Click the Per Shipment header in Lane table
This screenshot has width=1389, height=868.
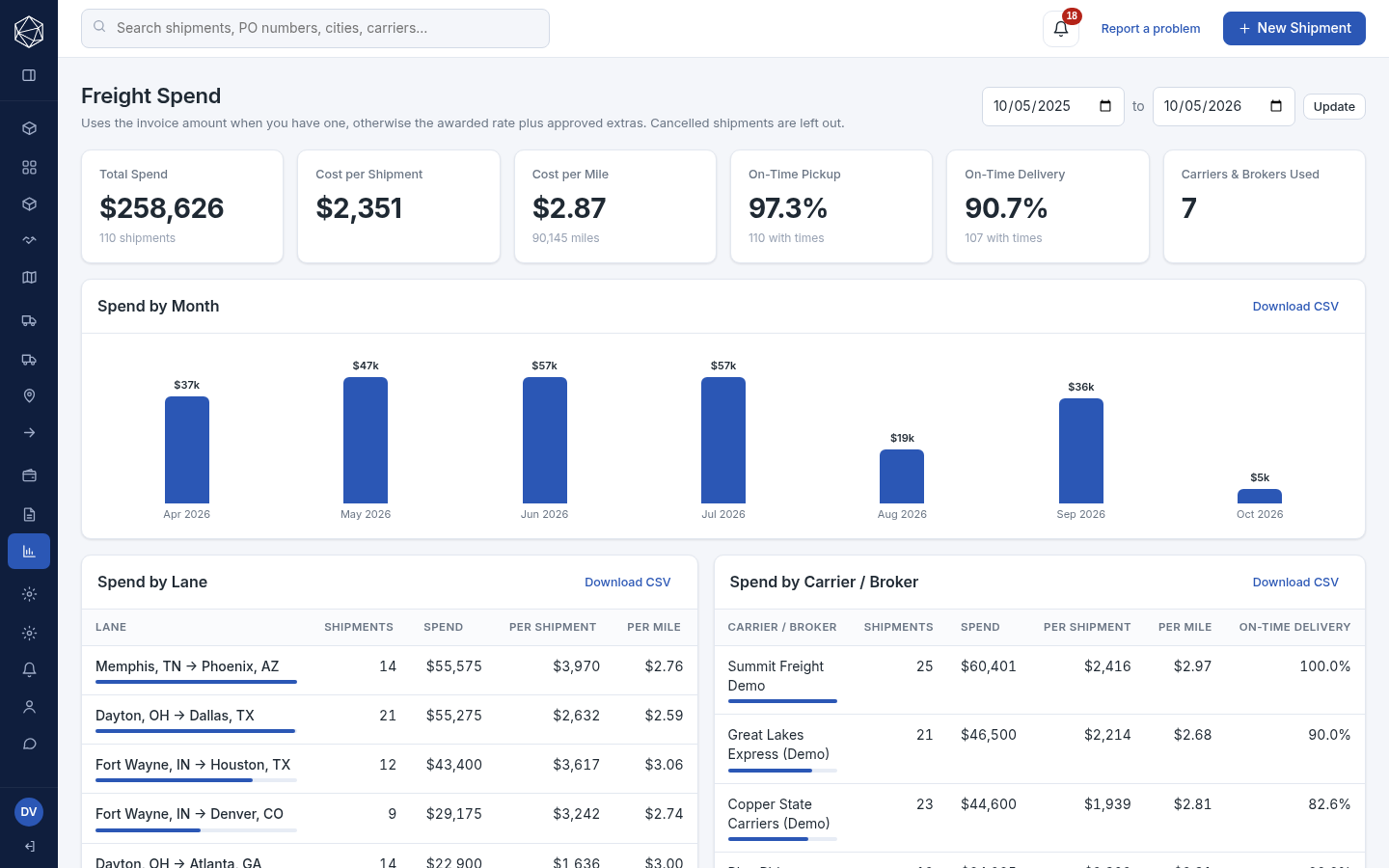coord(553,627)
